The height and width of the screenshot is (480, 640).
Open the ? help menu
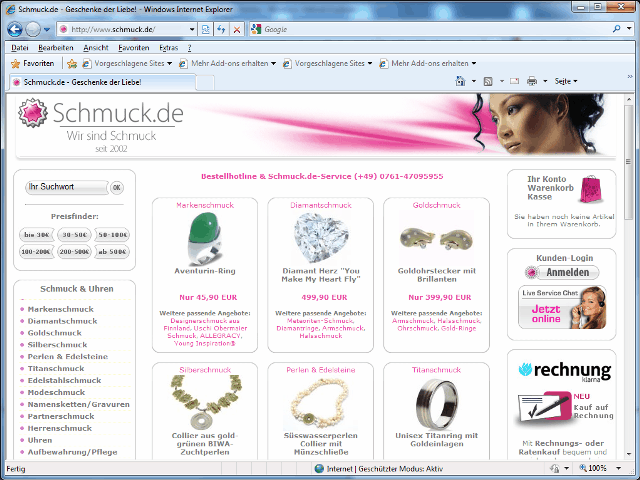(x=189, y=48)
